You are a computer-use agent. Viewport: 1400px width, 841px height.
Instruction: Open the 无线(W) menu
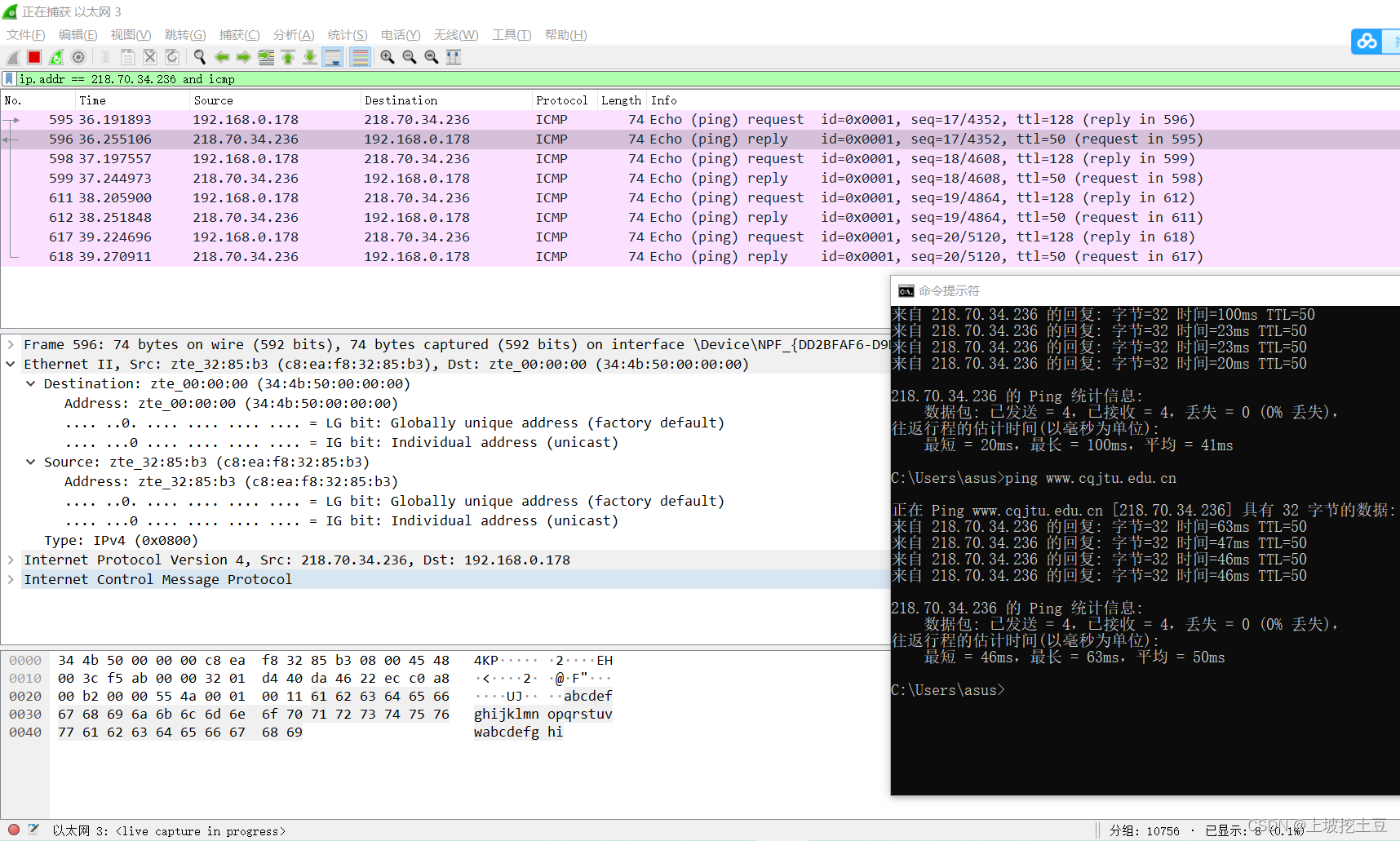coord(456,35)
